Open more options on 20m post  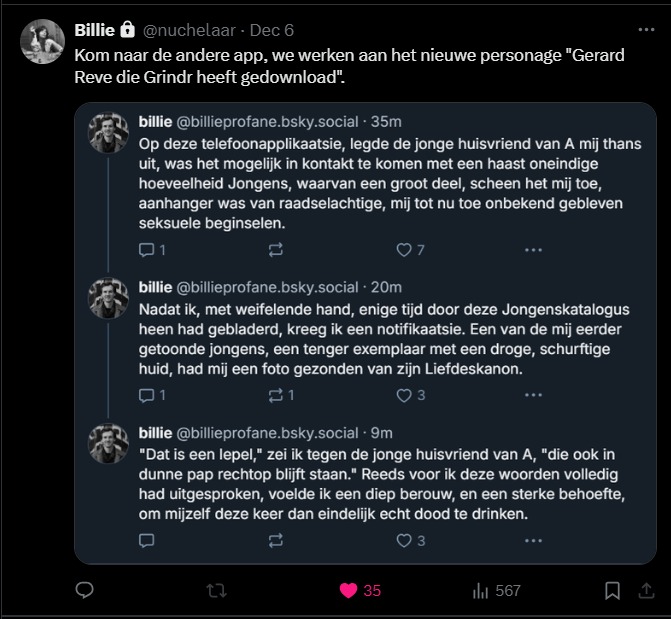click(534, 395)
